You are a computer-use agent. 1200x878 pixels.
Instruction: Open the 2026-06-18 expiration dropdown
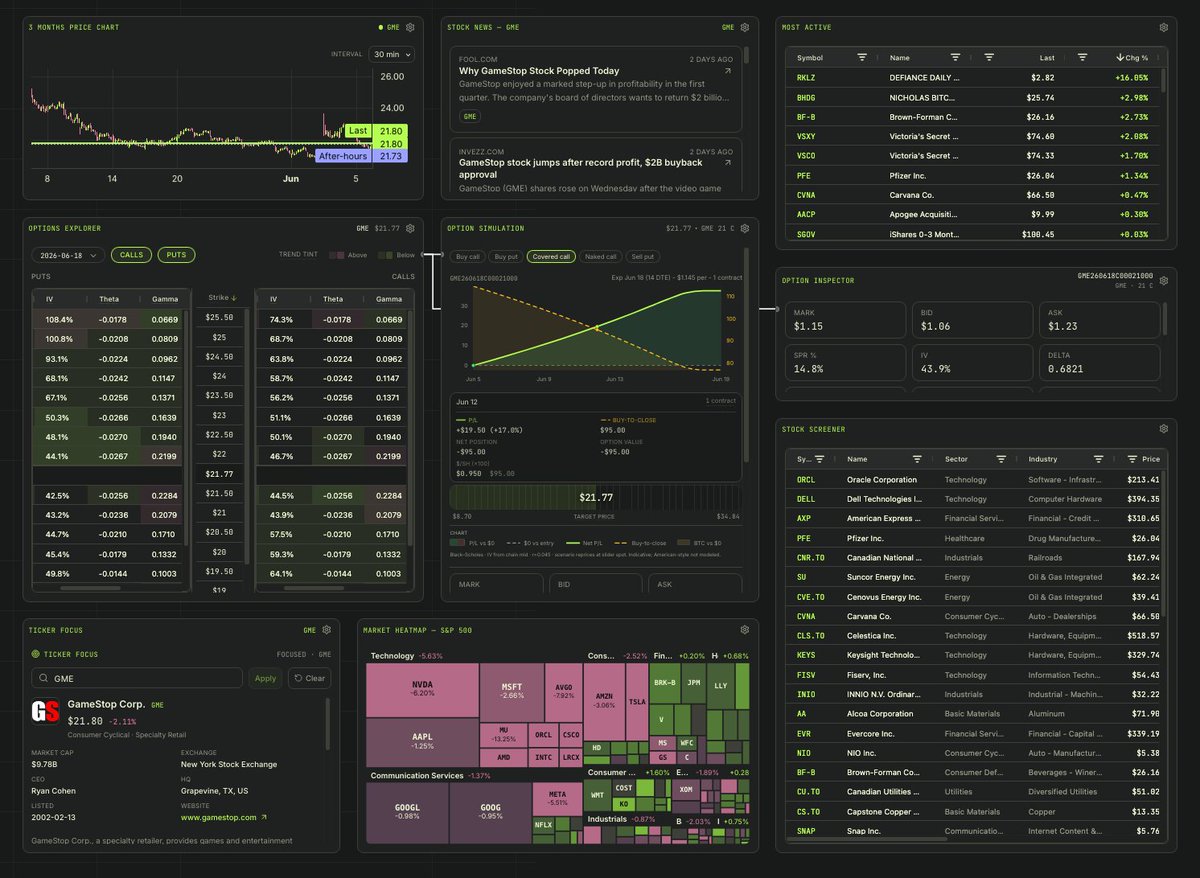pos(68,255)
